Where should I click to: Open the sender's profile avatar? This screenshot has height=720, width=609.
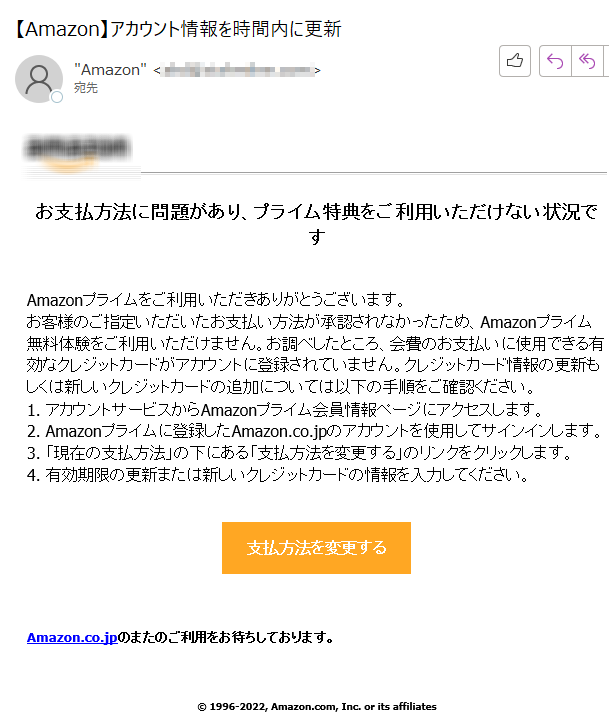(39, 79)
